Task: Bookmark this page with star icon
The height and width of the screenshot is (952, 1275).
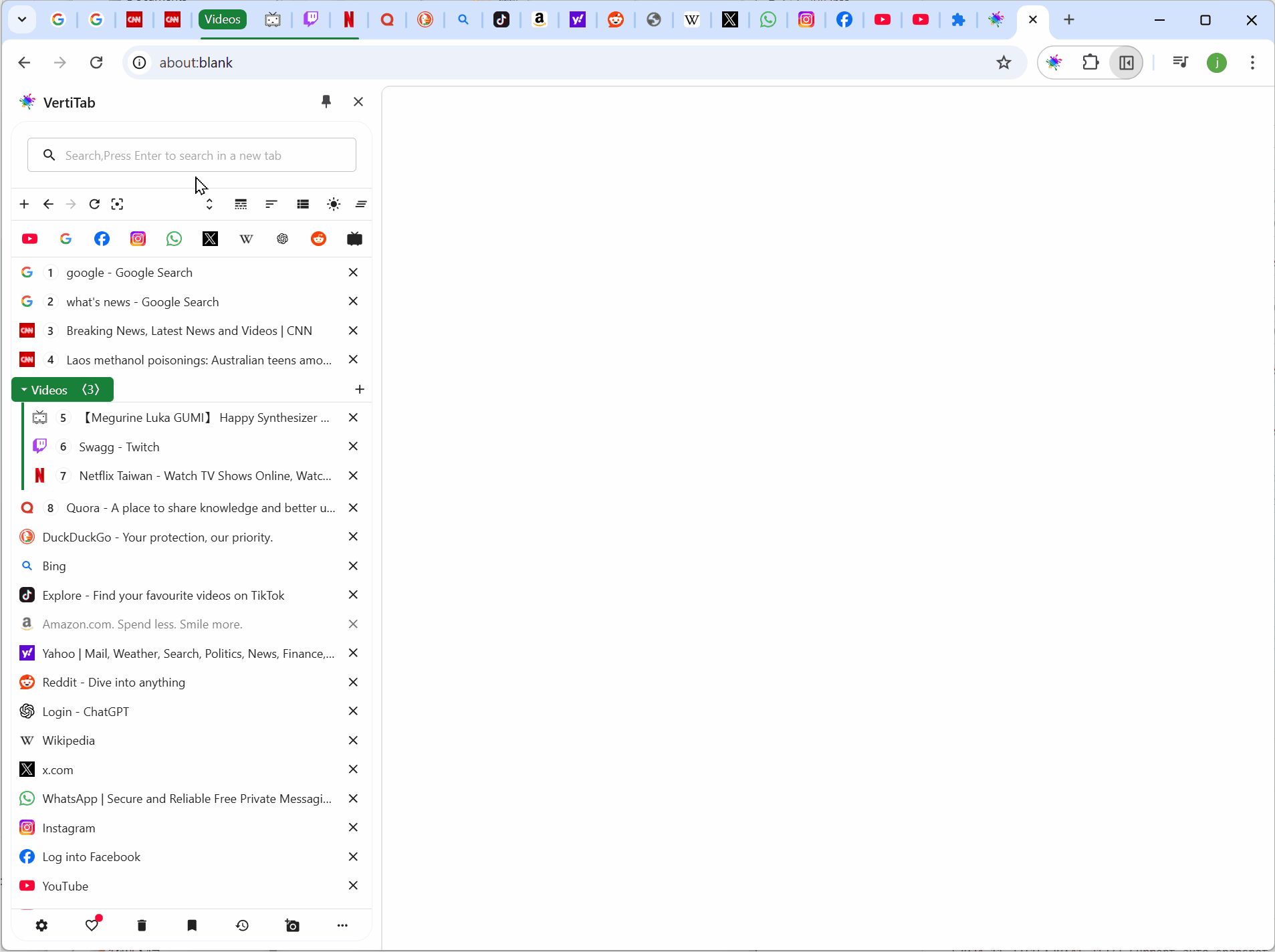Action: click(x=1004, y=63)
